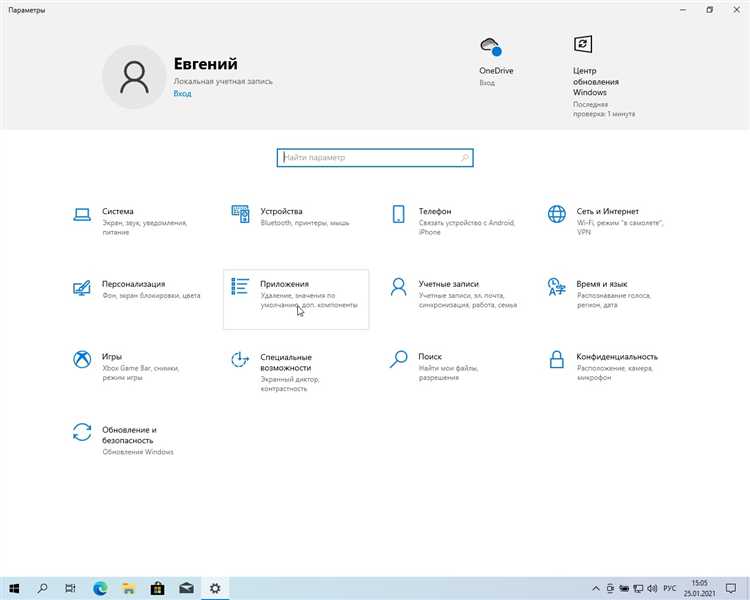
Task: Launch Microsoft Edge from the taskbar
Action: coord(100,588)
